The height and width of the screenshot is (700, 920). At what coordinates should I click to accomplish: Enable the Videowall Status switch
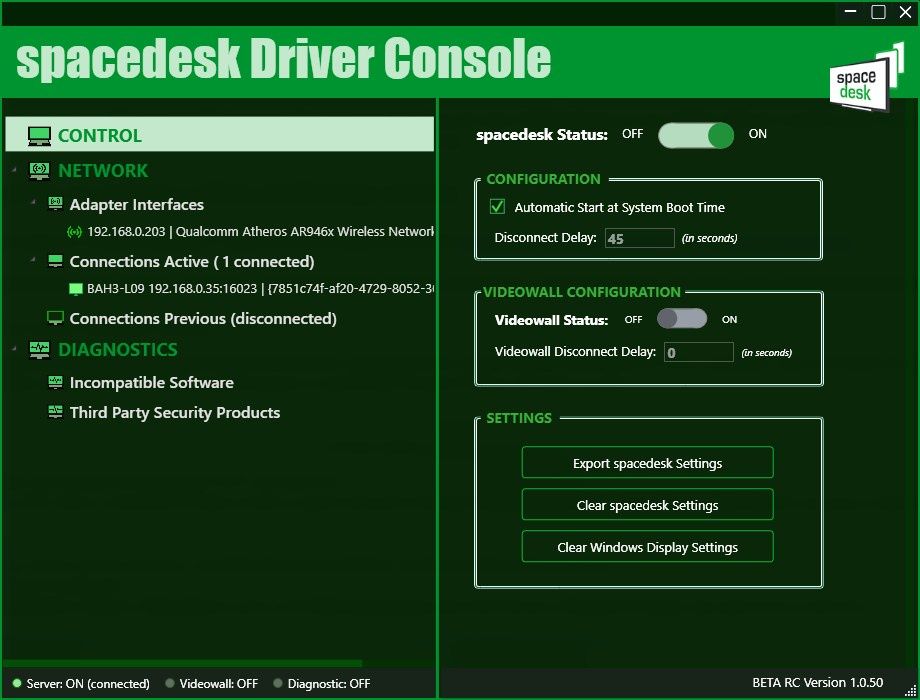(x=682, y=319)
